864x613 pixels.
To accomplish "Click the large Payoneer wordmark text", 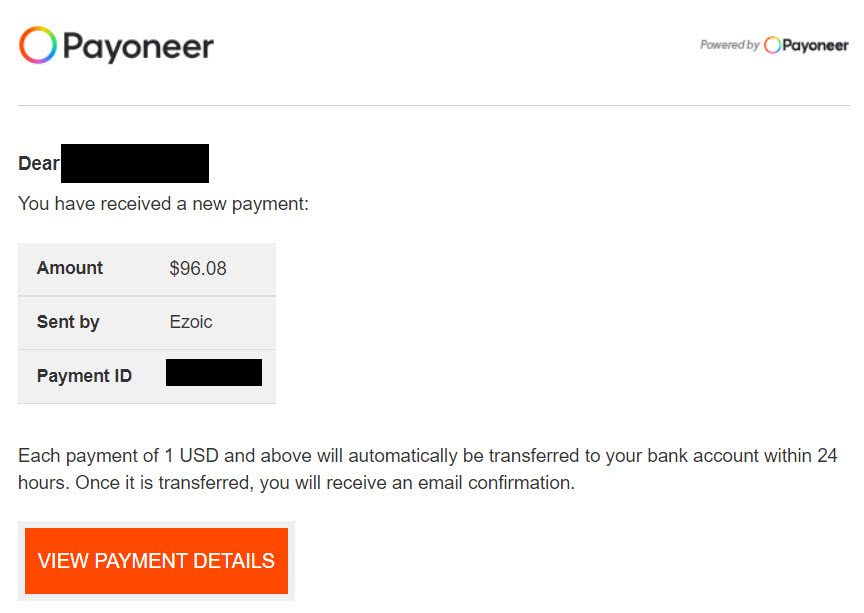I will point(138,47).
